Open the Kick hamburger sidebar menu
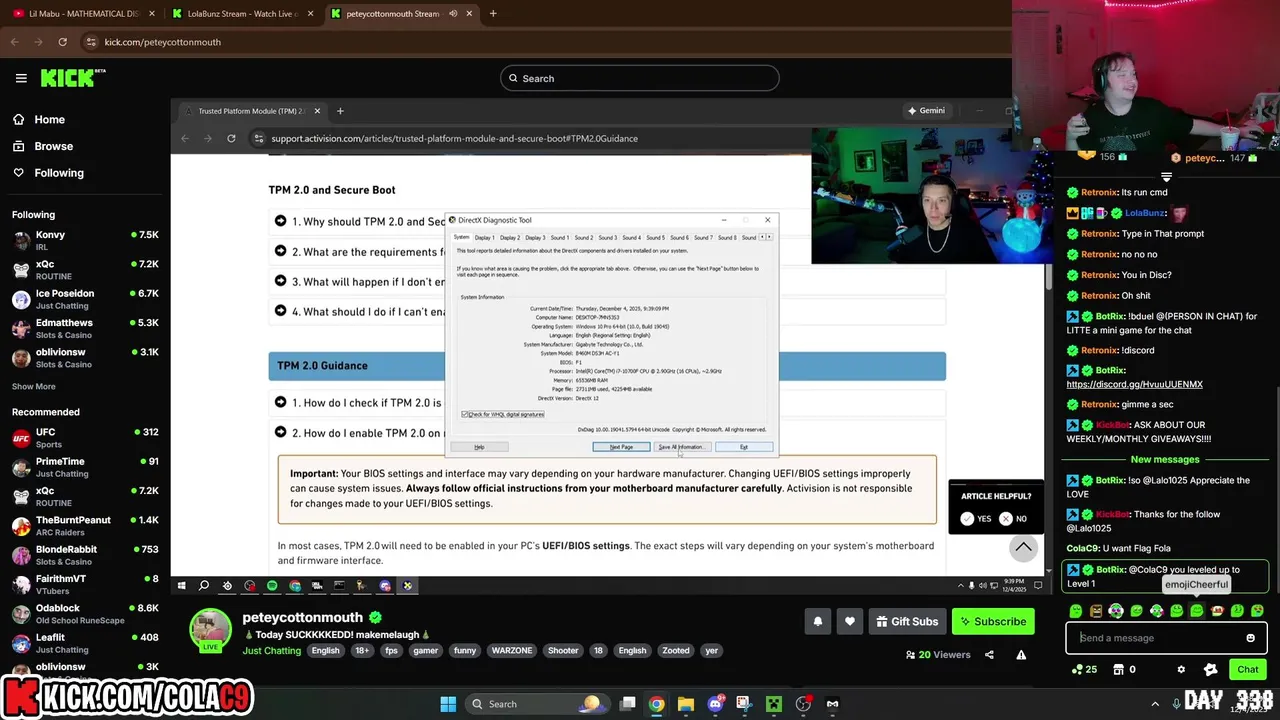Viewport: 1280px width, 720px height. coord(21,78)
